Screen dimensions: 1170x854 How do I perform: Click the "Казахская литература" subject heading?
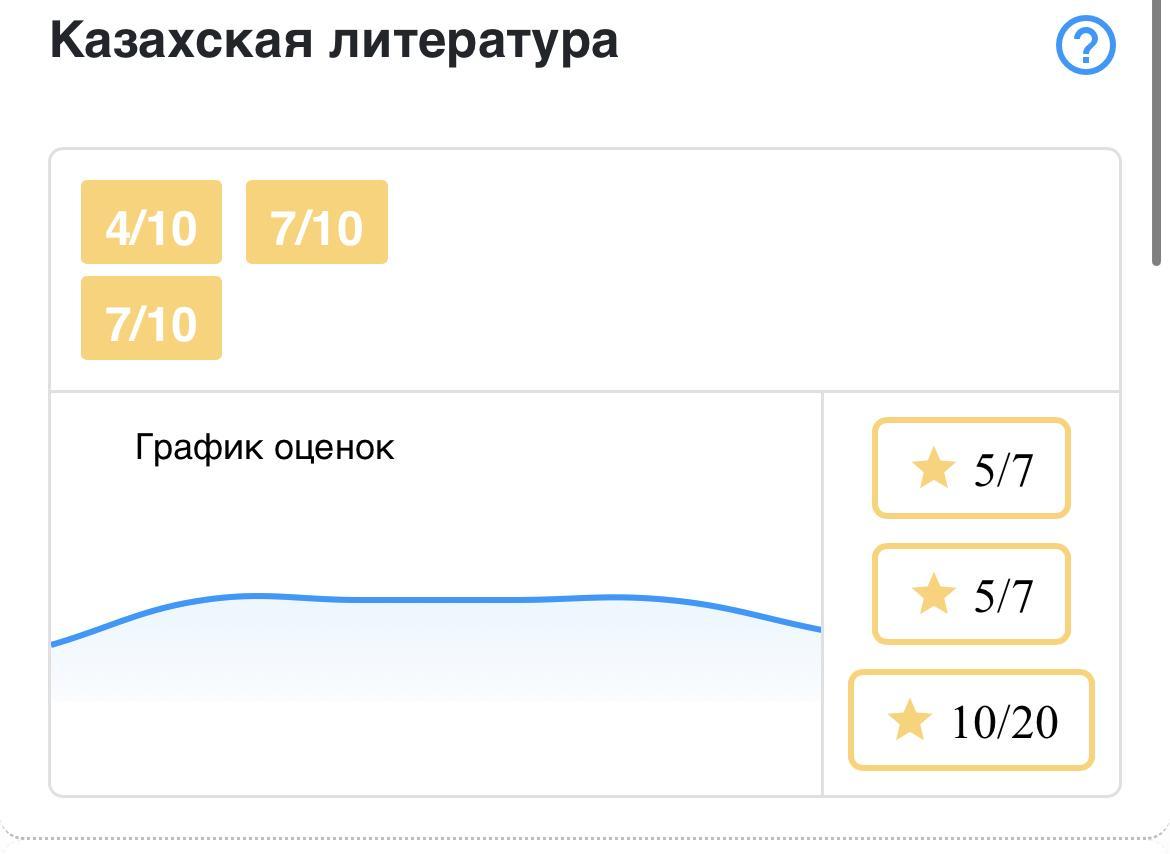(x=333, y=42)
